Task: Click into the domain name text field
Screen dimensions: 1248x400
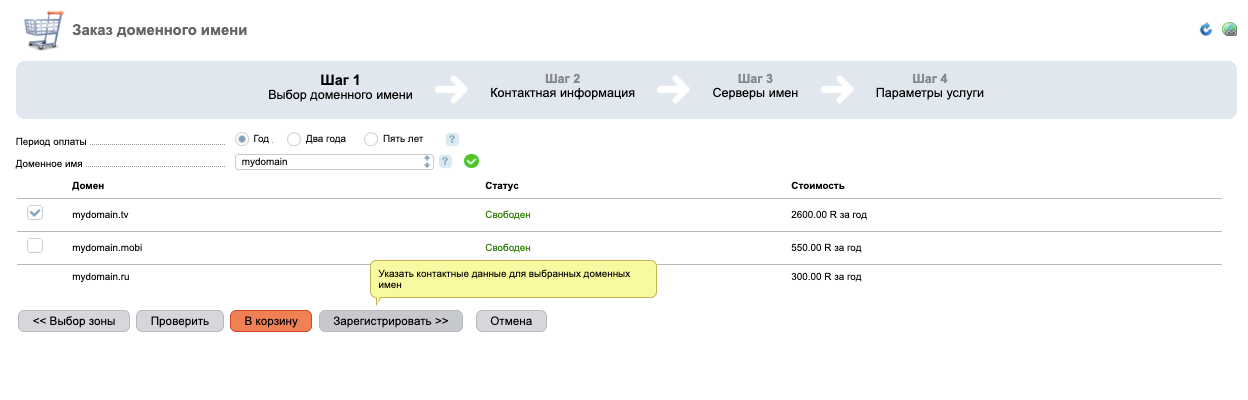Action: pos(327,161)
